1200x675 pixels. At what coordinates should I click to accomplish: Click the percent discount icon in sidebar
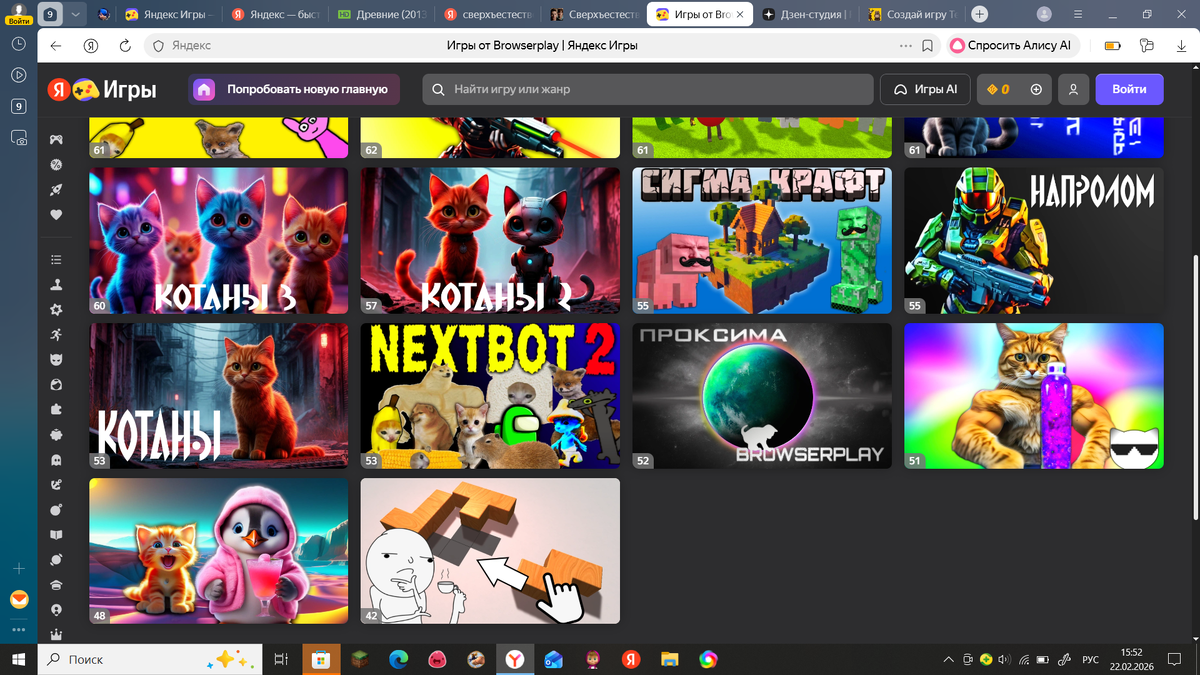point(56,164)
